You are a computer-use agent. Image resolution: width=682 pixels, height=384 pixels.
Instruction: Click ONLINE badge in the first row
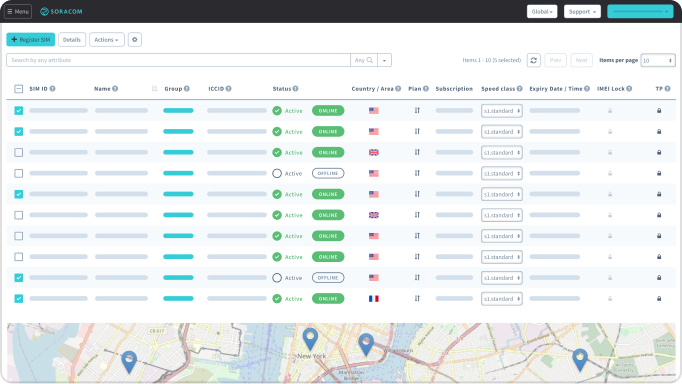click(x=328, y=111)
